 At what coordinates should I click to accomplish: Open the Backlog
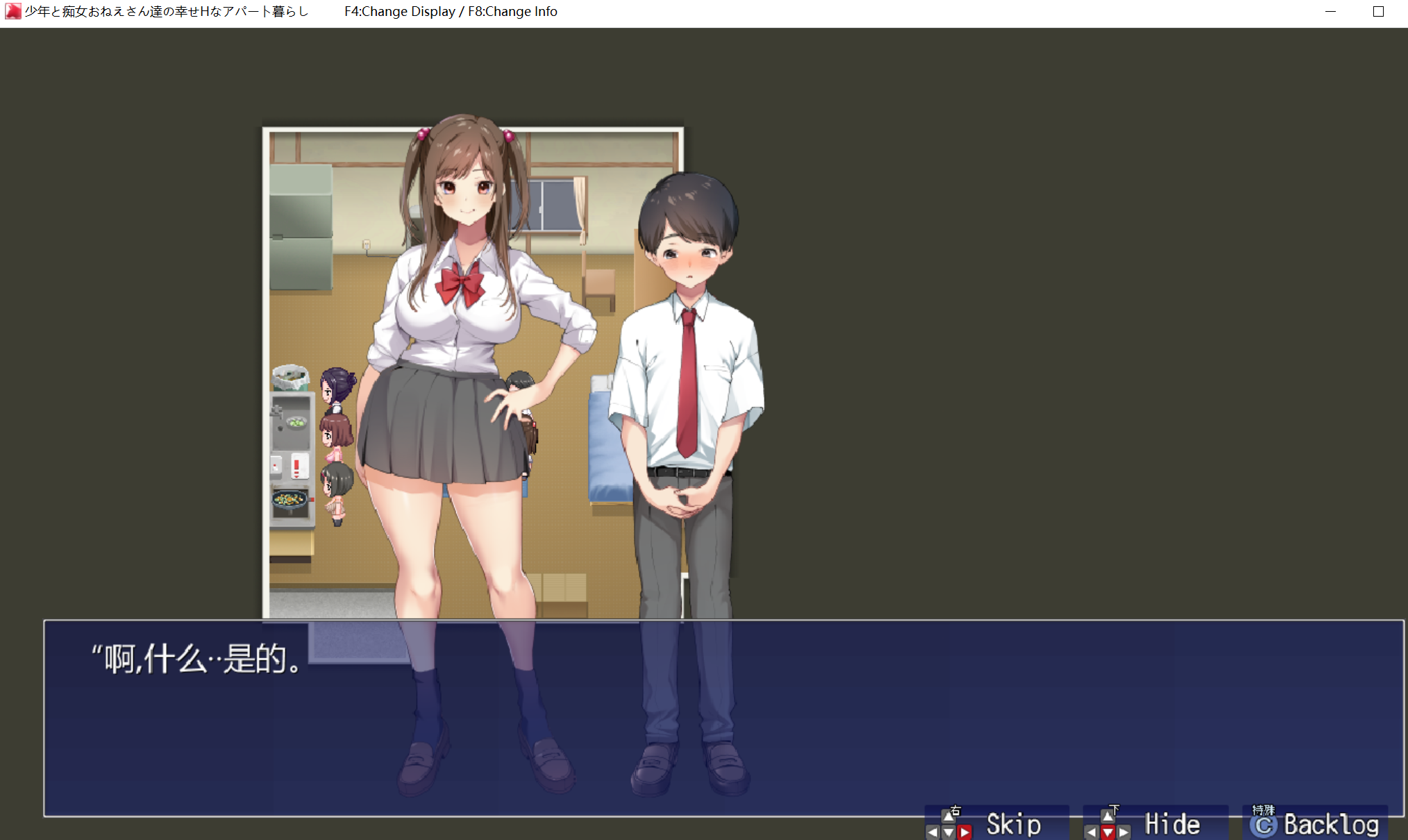click(1315, 823)
